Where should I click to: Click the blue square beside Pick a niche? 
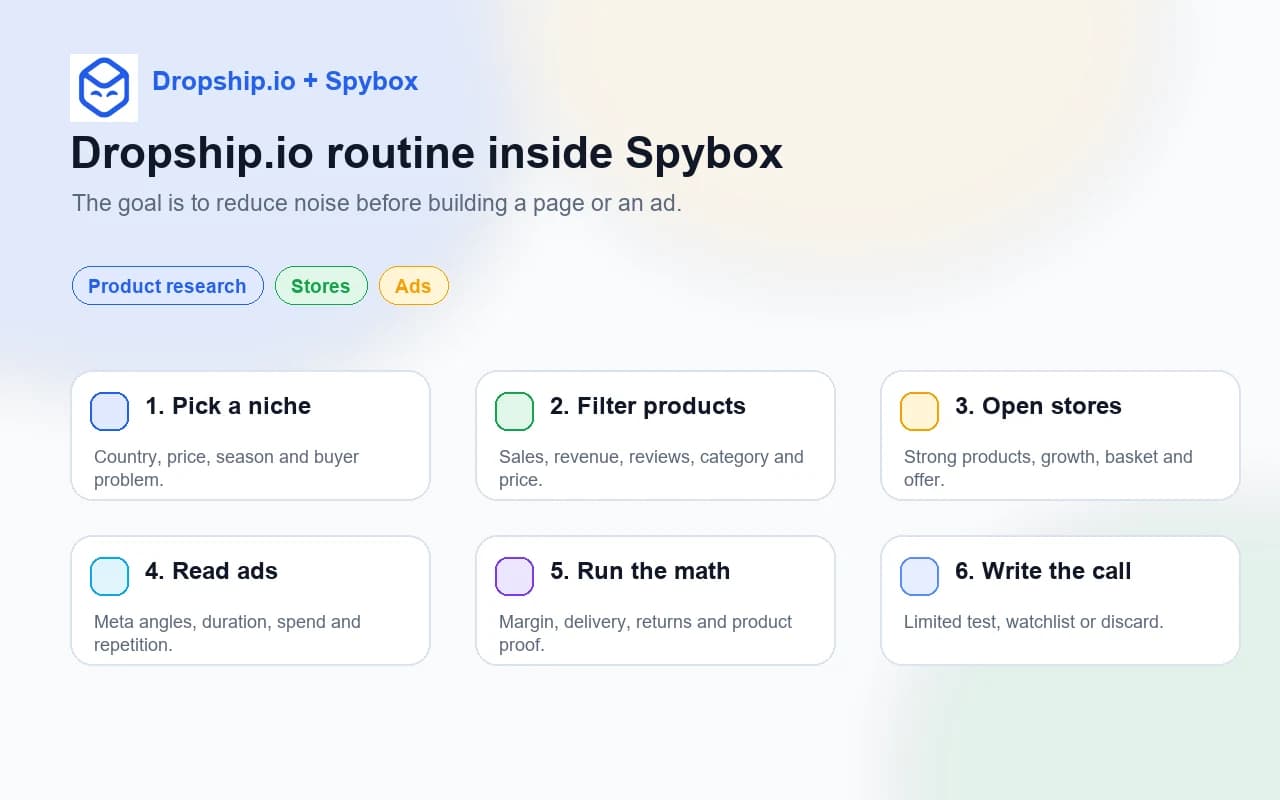[x=109, y=411]
